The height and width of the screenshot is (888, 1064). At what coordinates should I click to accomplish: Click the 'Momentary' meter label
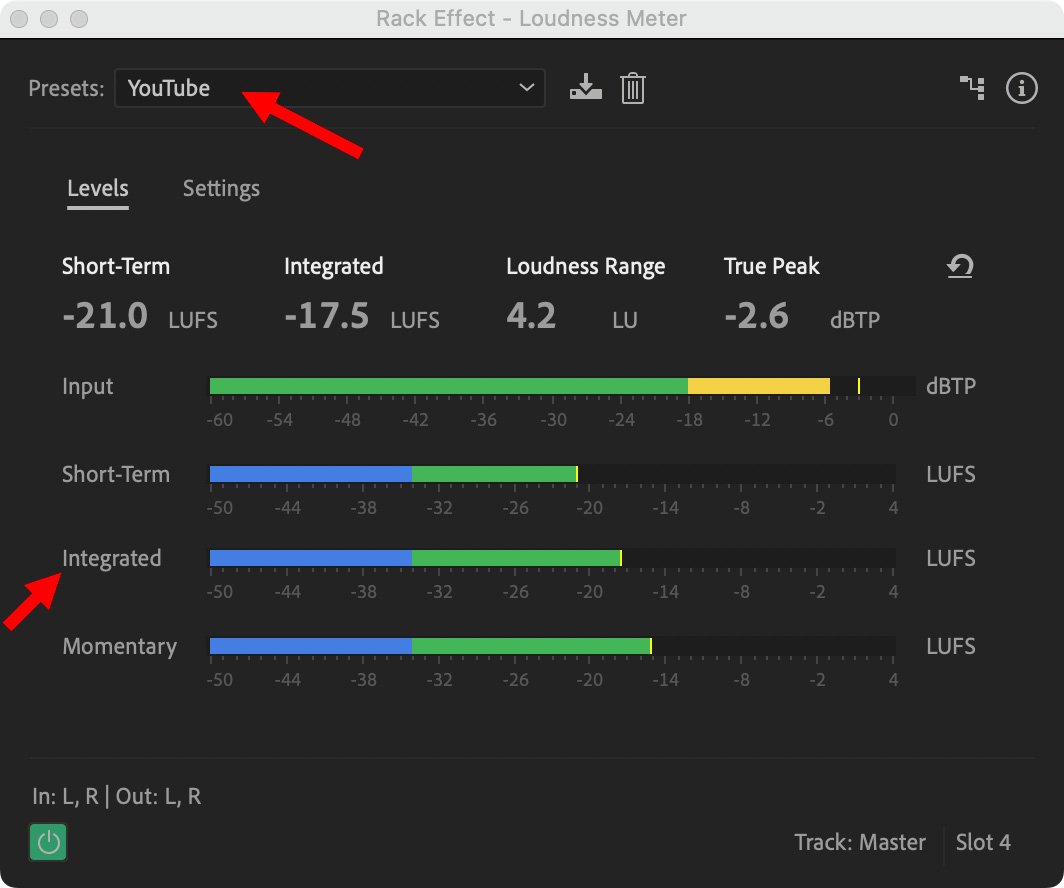(x=119, y=646)
